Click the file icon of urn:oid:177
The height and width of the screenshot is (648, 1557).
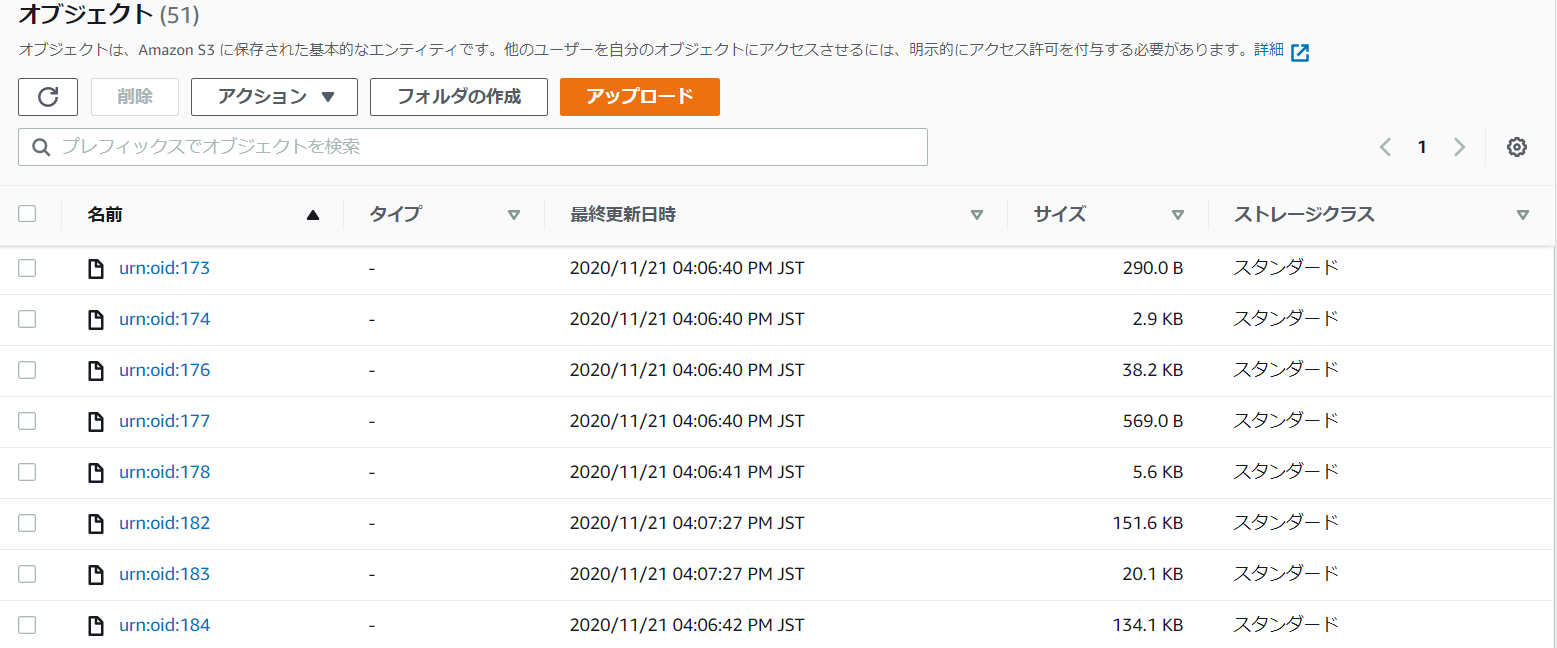[x=96, y=421]
